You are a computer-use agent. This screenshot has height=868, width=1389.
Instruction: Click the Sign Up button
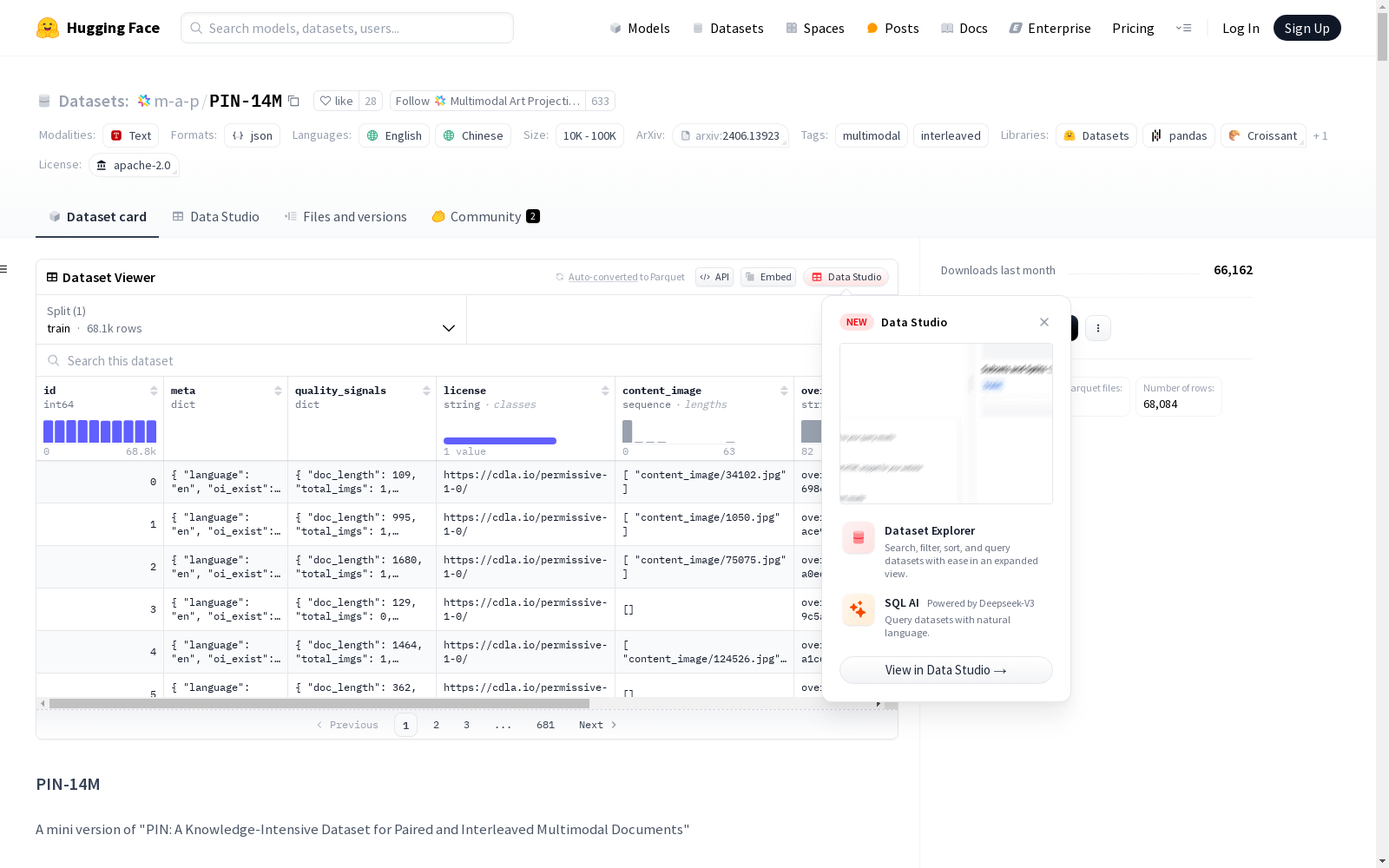[1307, 28]
